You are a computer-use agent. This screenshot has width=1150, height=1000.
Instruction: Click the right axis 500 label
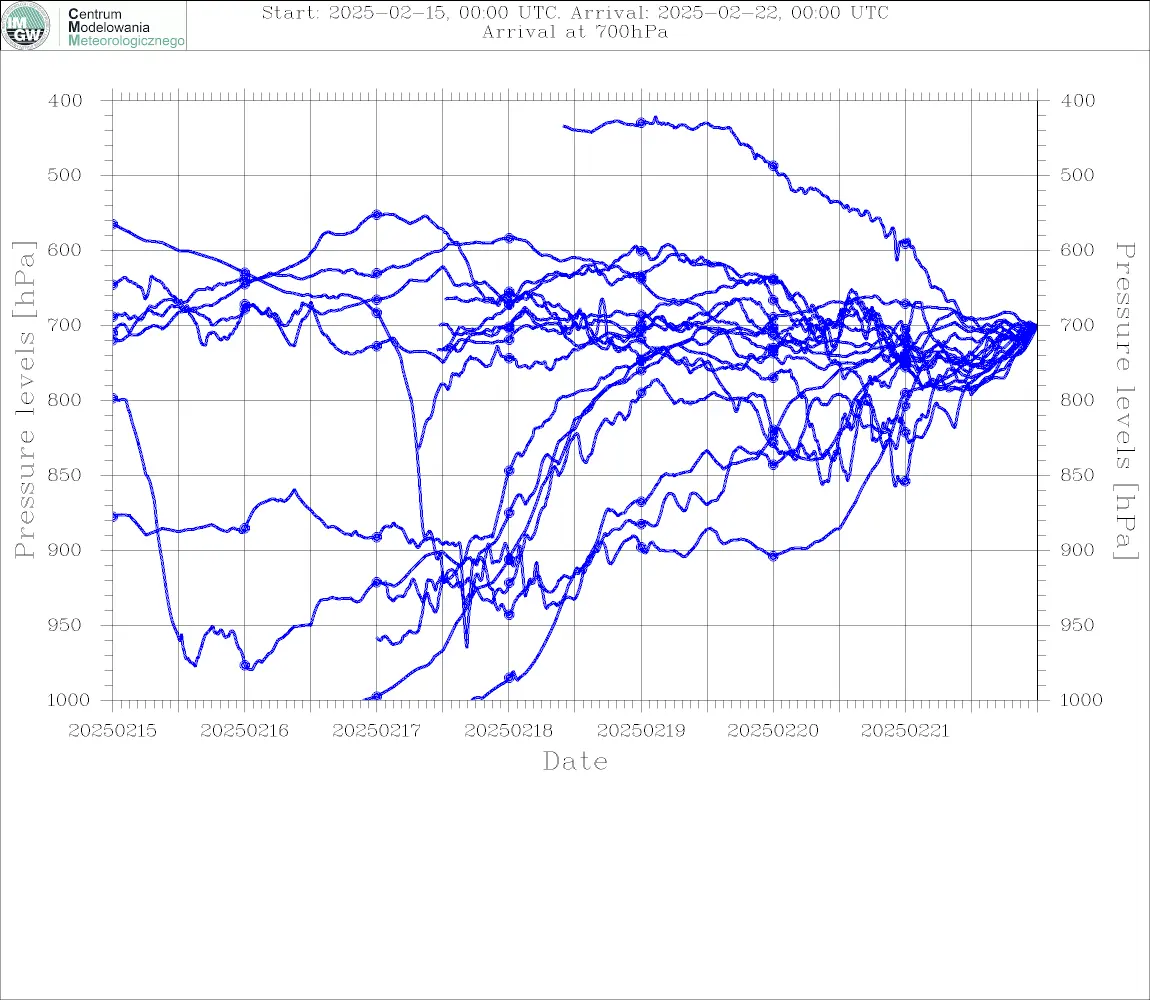pos(1077,175)
